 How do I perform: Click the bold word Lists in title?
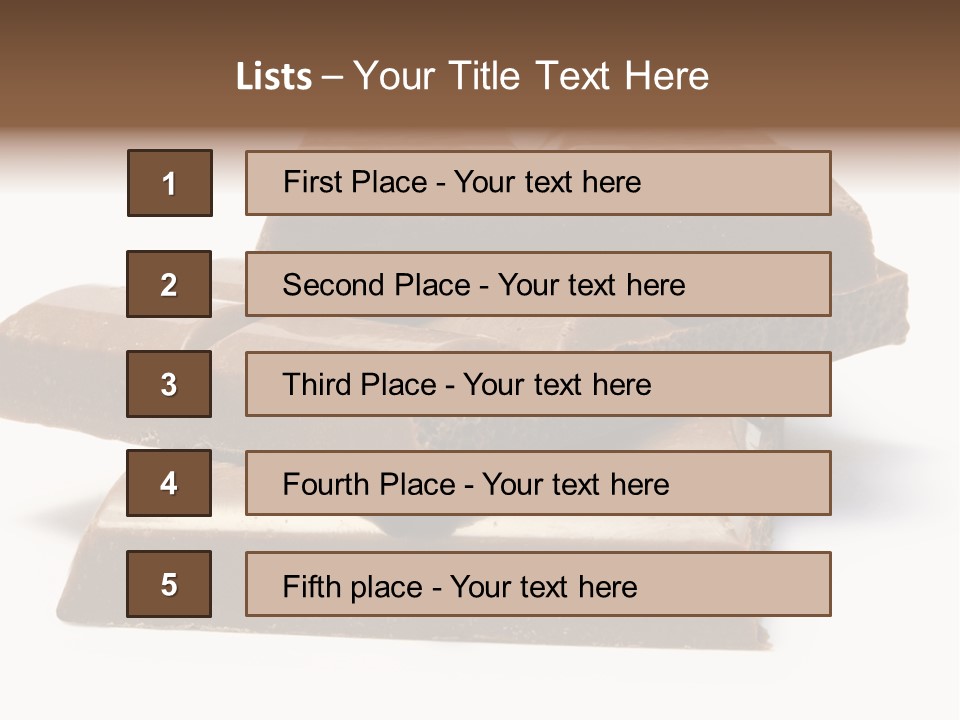[273, 77]
